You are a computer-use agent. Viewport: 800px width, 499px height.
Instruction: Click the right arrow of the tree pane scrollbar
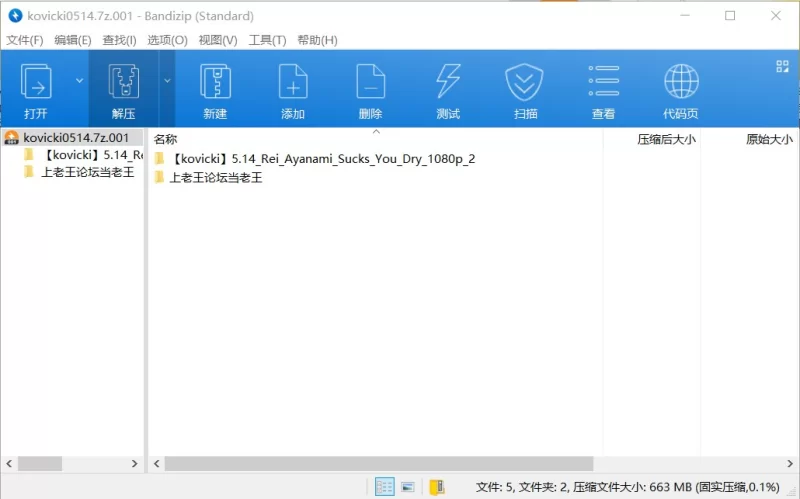click(x=135, y=463)
